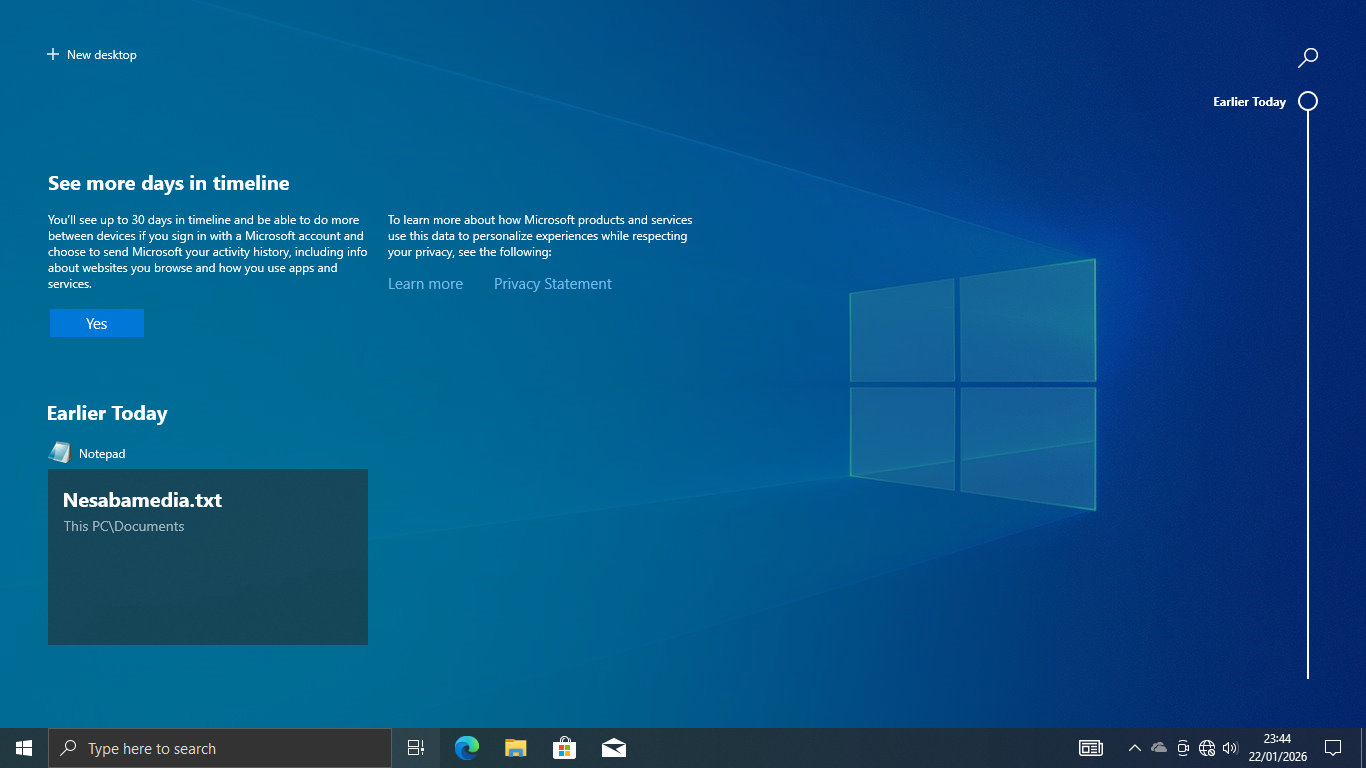Open the Action Center notifications panel
Image resolution: width=1366 pixels, height=768 pixels.
tap(1332, 748)
